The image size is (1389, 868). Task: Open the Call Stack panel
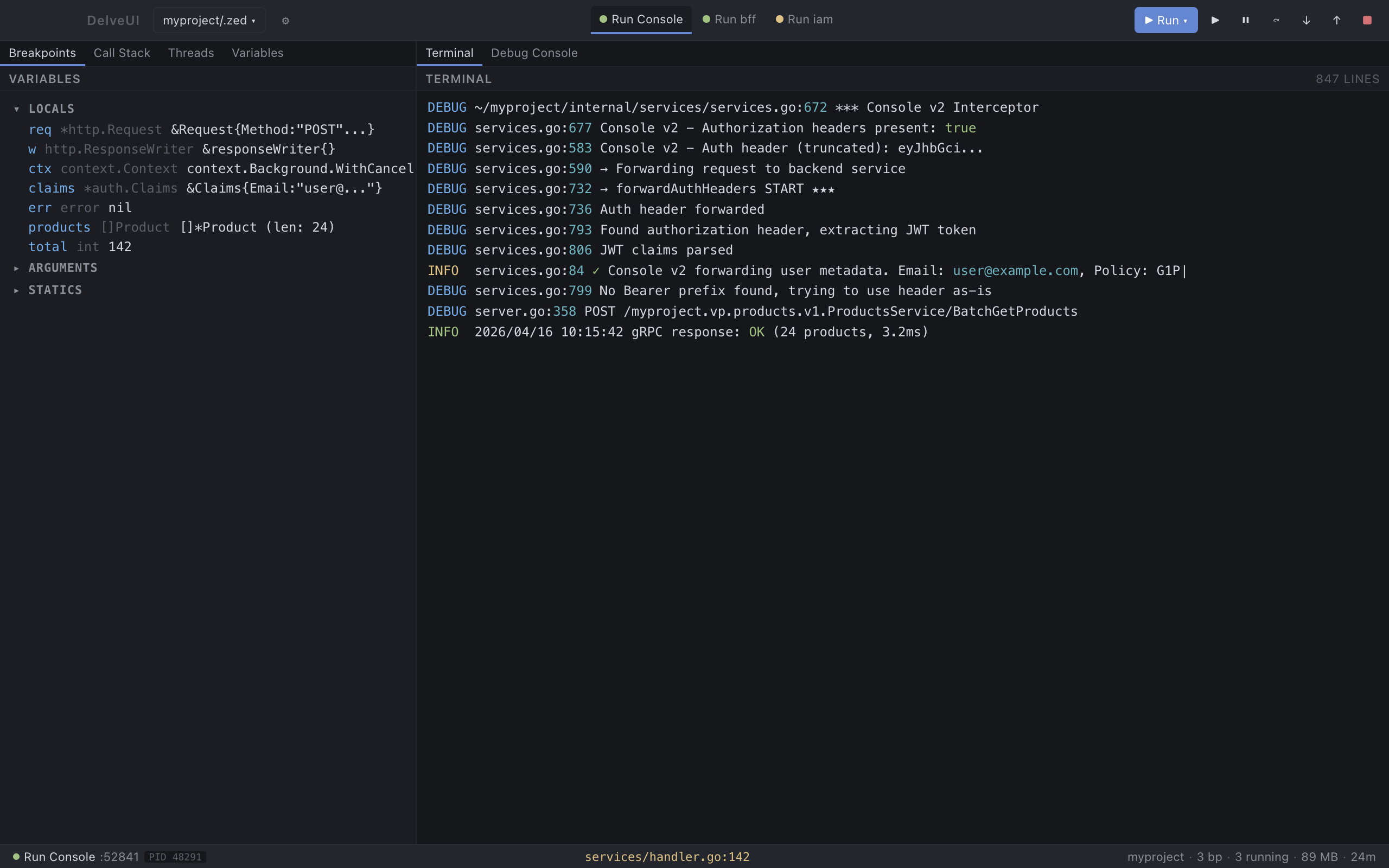[x=122, y=53]
